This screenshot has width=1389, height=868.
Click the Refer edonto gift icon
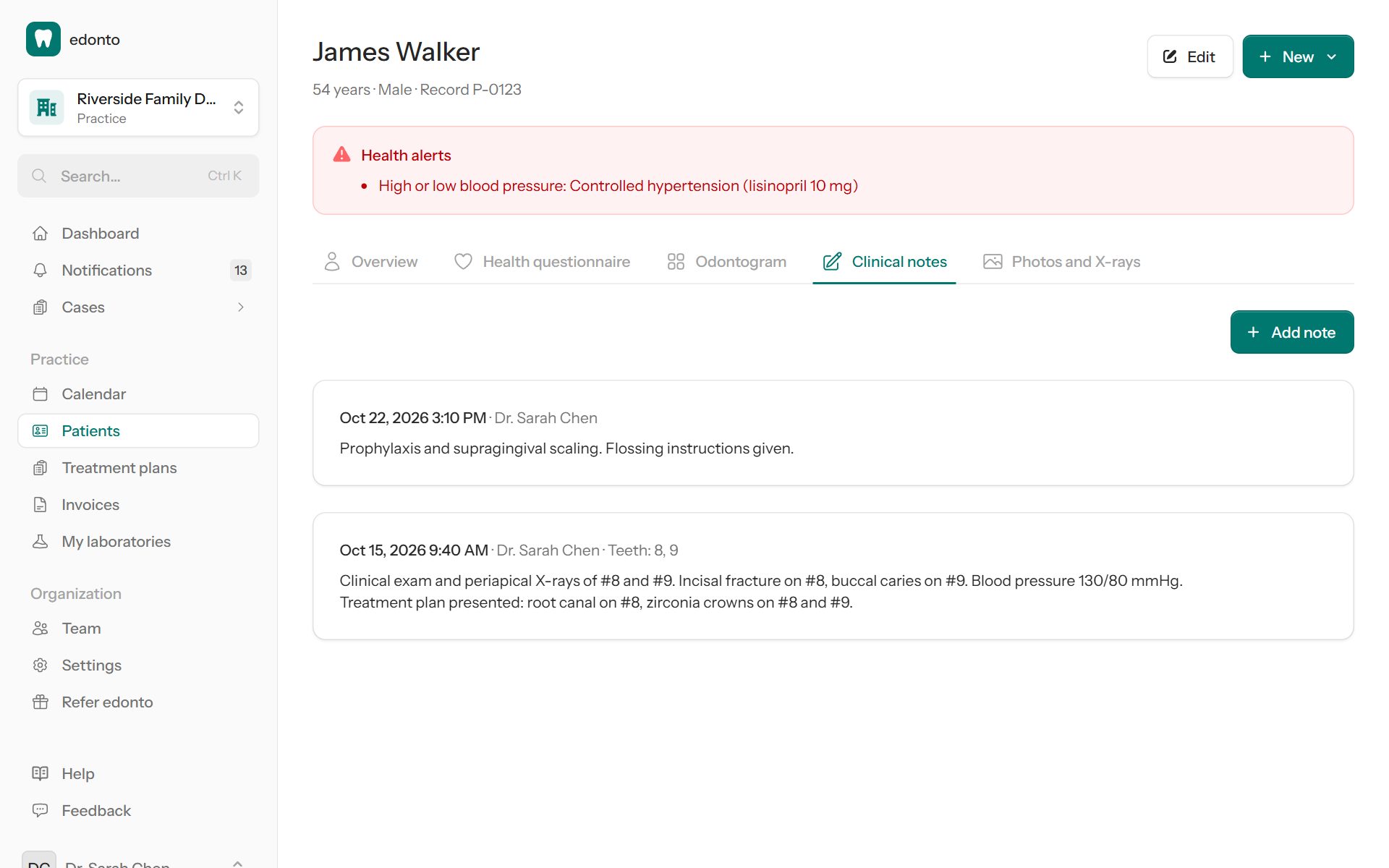tap(41, 702)
